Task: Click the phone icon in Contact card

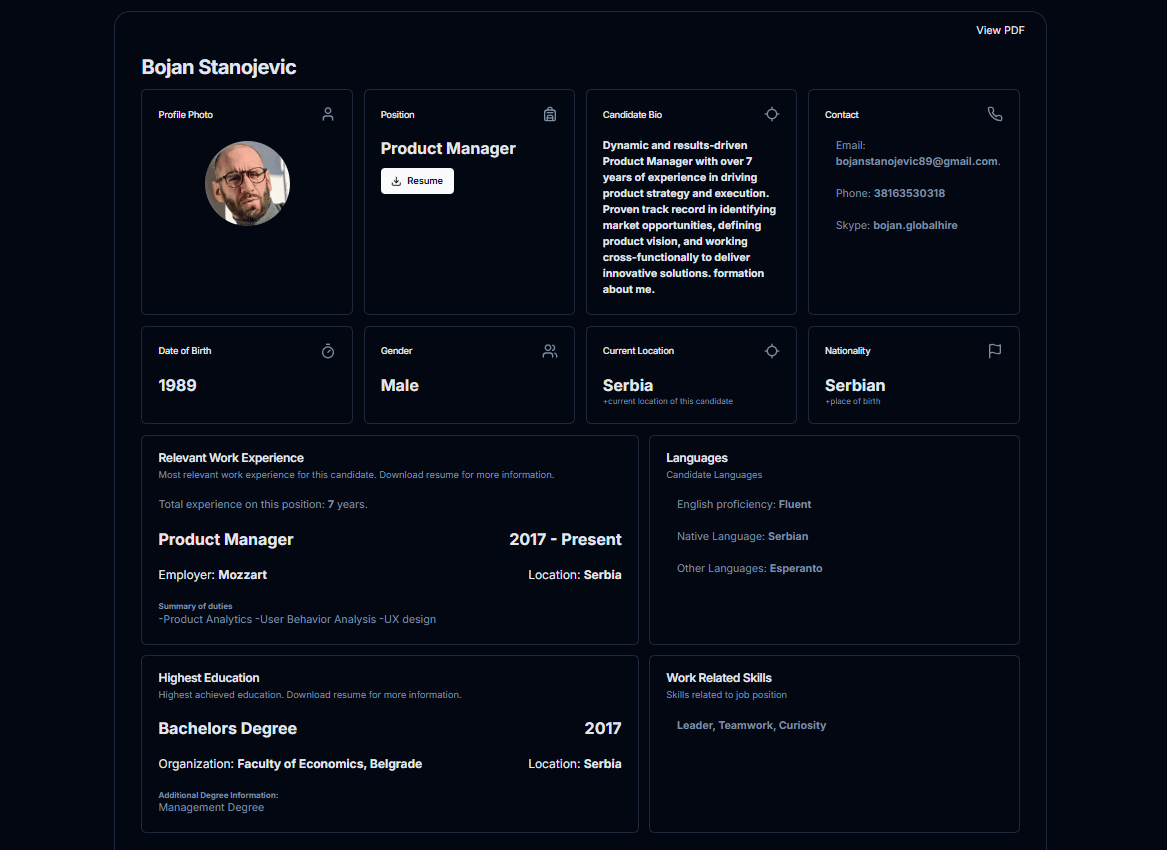Action: coord(994,114)
